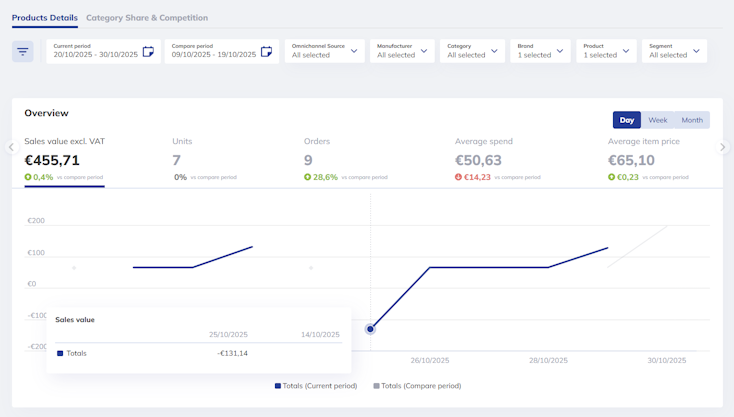Click red indicator beside €14,23
The height and width of the screenshot is (417, 734).
click(x=459, y=177)
